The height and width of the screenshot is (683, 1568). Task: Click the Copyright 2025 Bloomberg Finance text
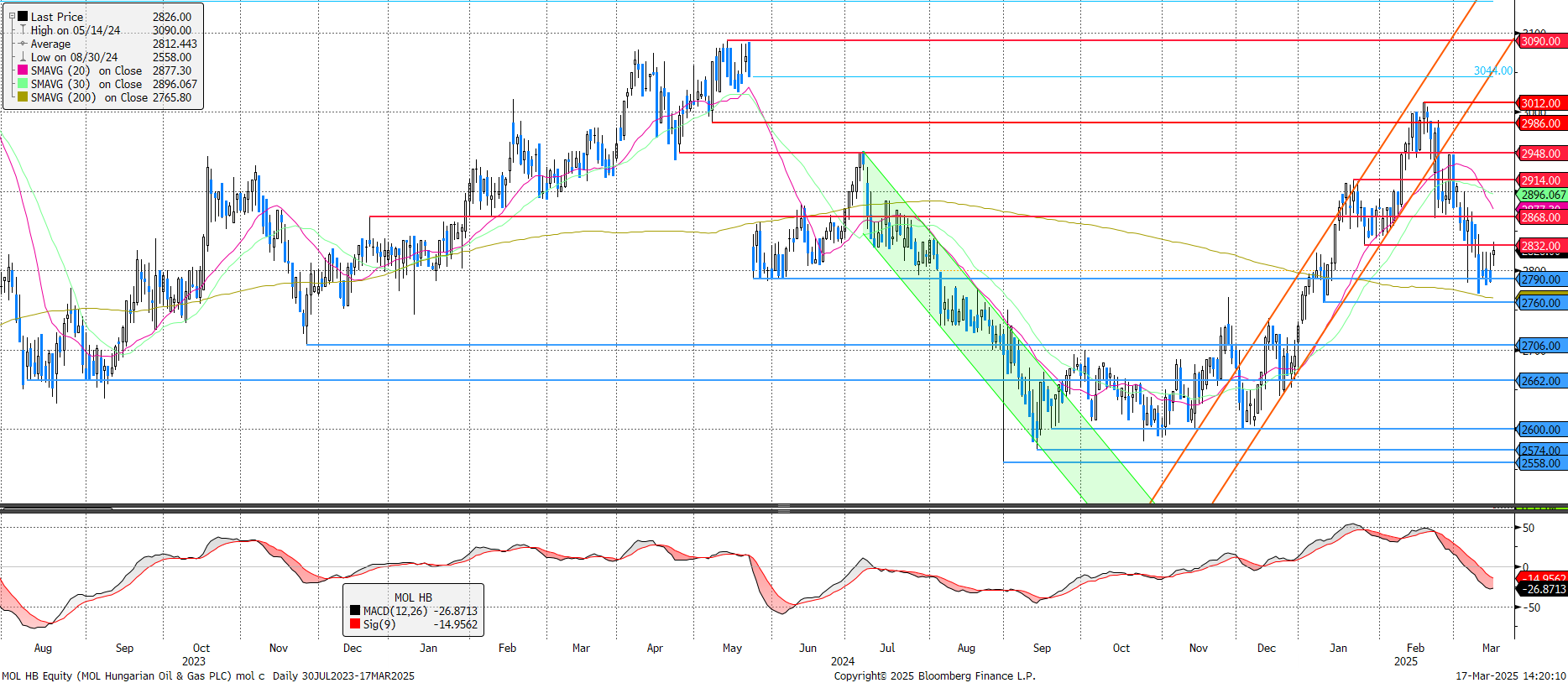(x=934, y=675)
